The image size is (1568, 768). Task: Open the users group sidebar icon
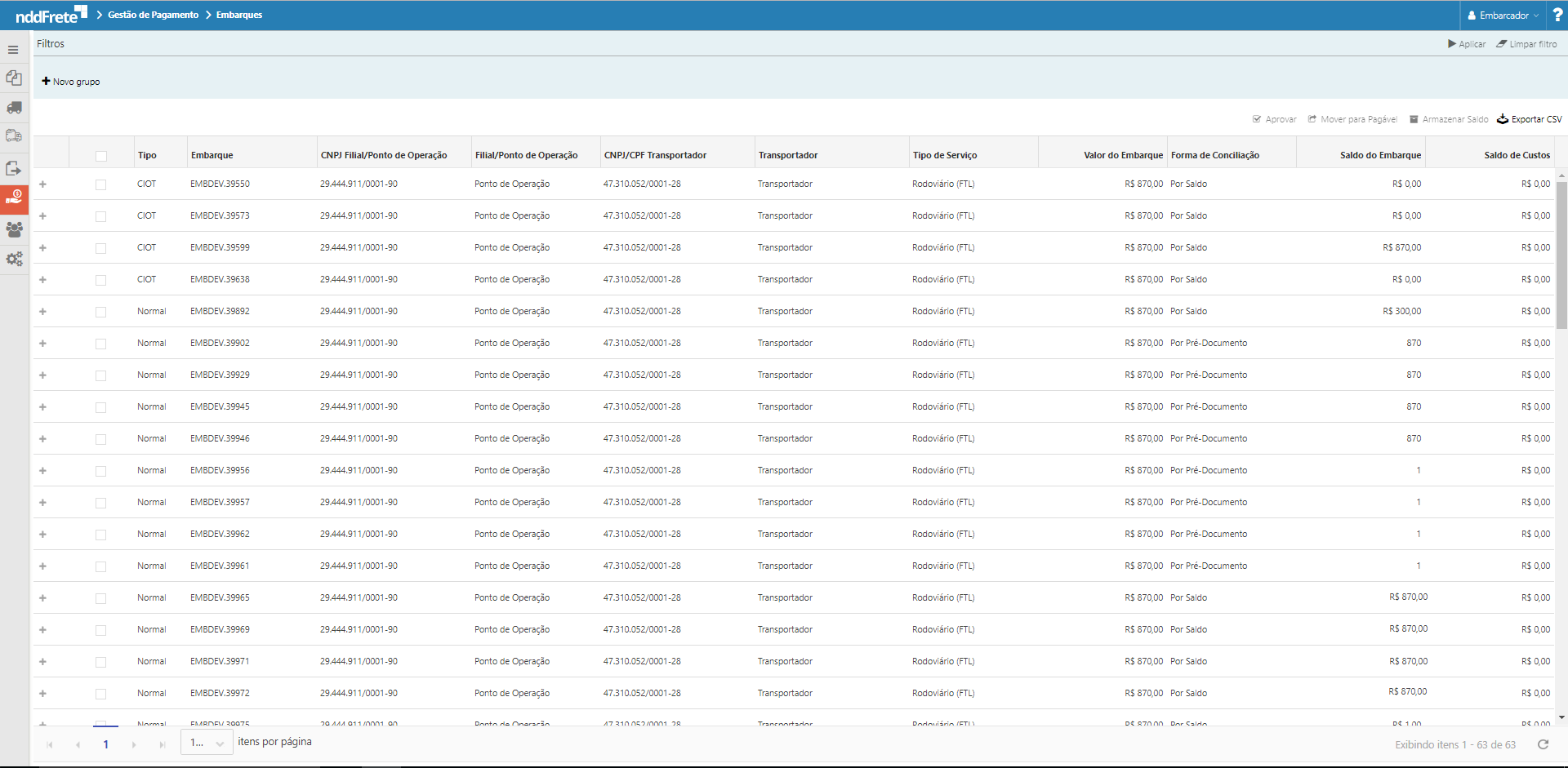click(x=14, y=230)
